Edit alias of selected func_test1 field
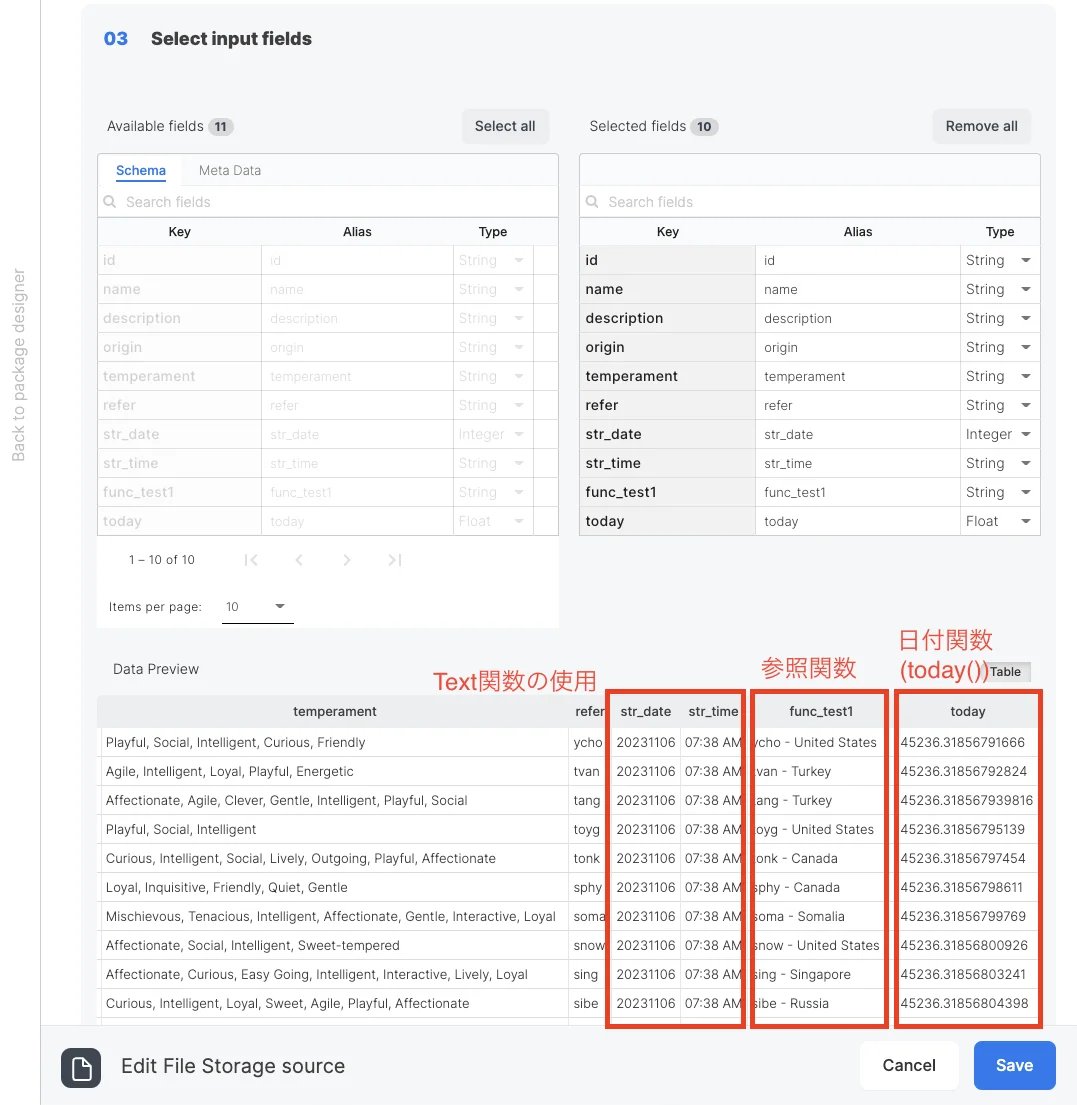This screenshot has width=1077, height=1105. pos(857,493)
